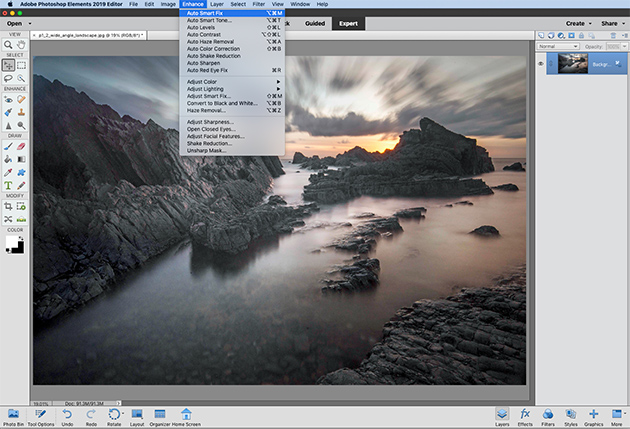630x429 pixels.
Task: Select the Crop tool
Action: (8, 206)
